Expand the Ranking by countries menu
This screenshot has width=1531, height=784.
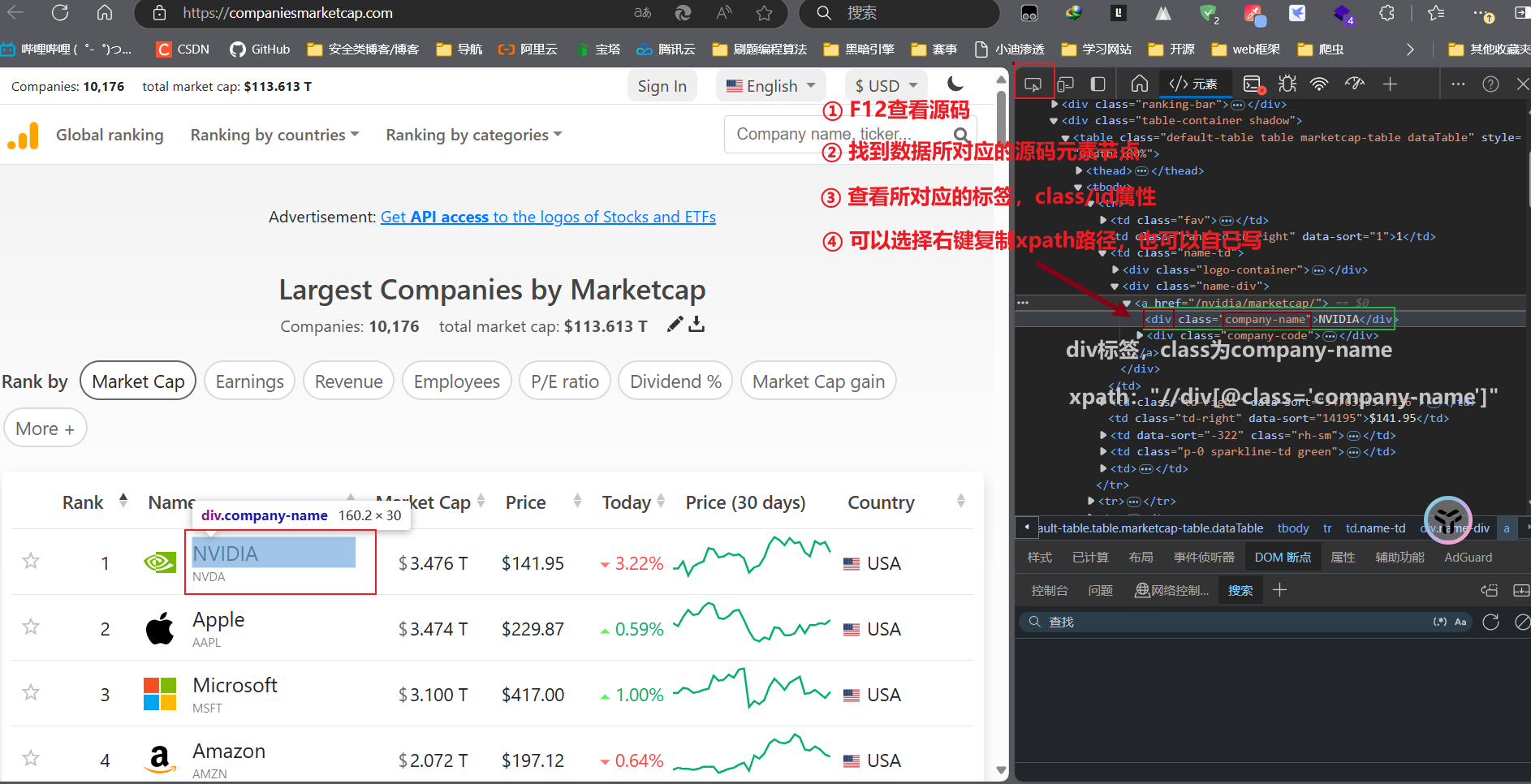[x=274, y=135]
